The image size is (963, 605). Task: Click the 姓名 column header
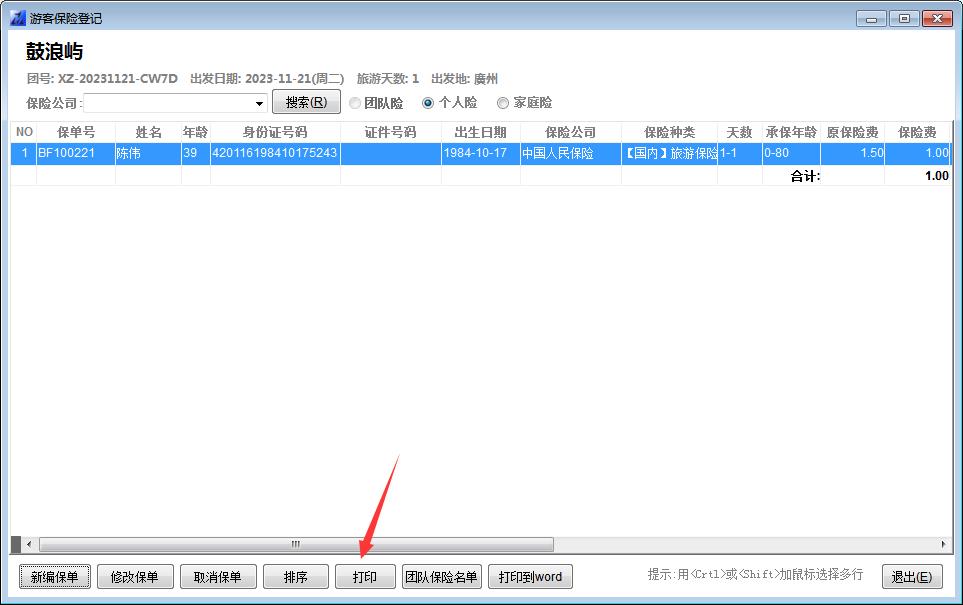(x=148, y=132)
